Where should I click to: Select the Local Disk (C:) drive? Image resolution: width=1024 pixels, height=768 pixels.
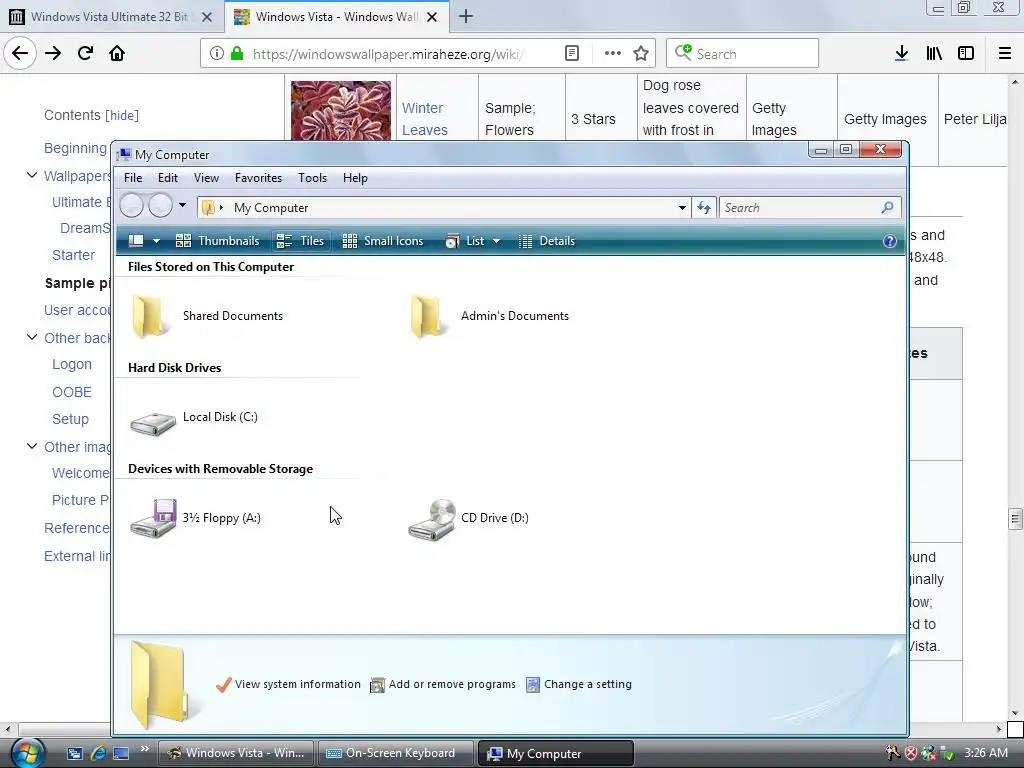(193, 418)
